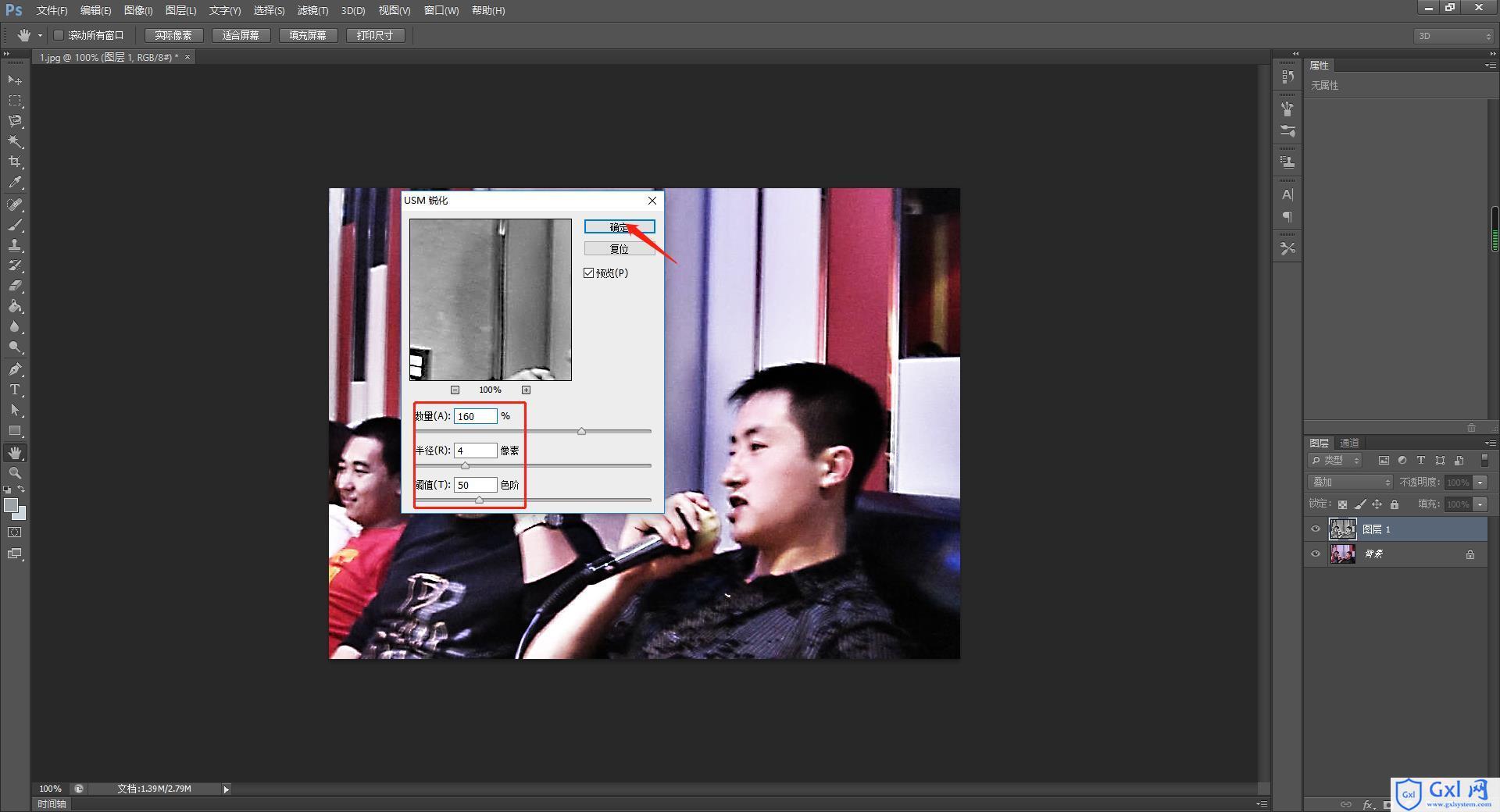Open the 叠加 blend mode dropdown

click(x=1350, y=483)
